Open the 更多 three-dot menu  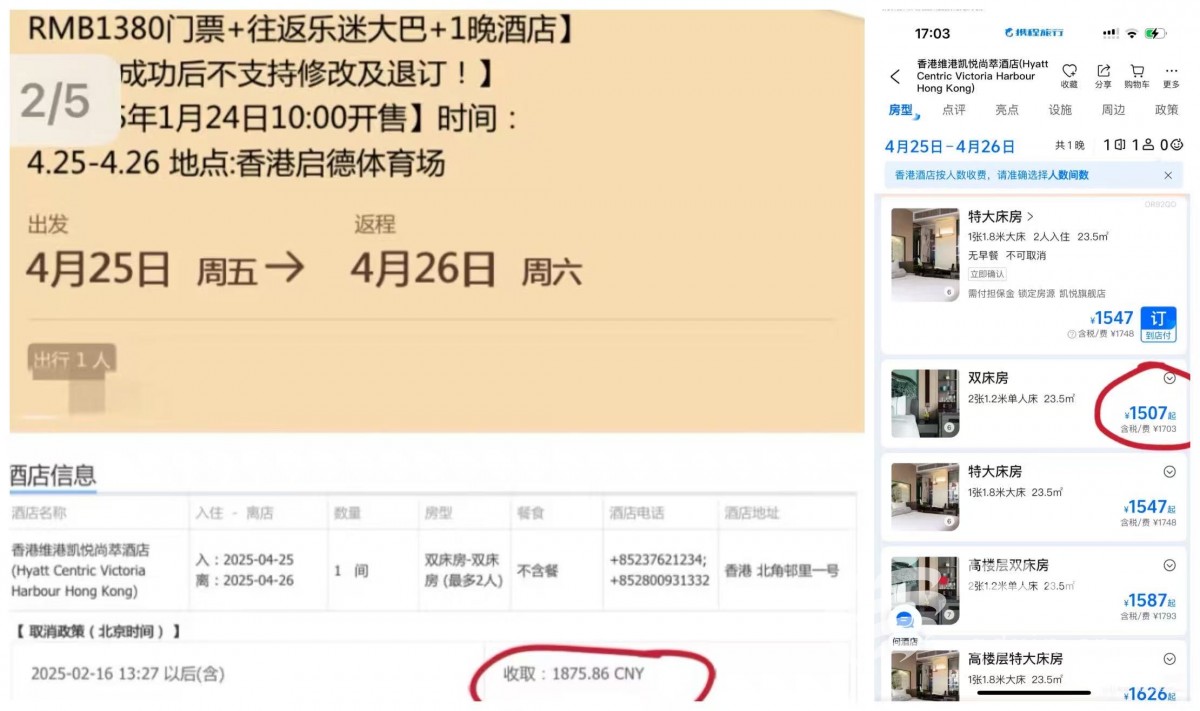(1171, 70)
